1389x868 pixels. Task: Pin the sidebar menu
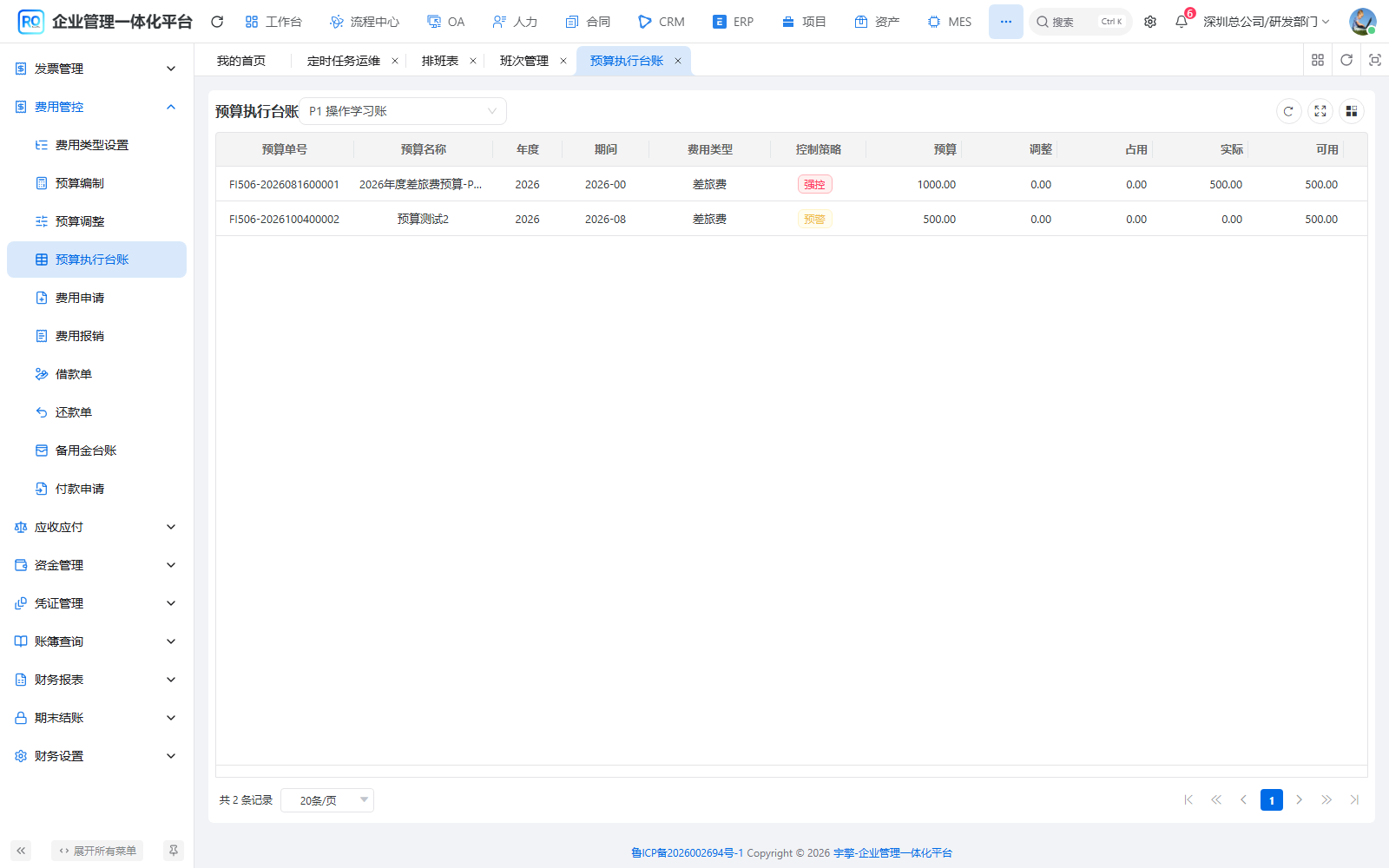174,851
